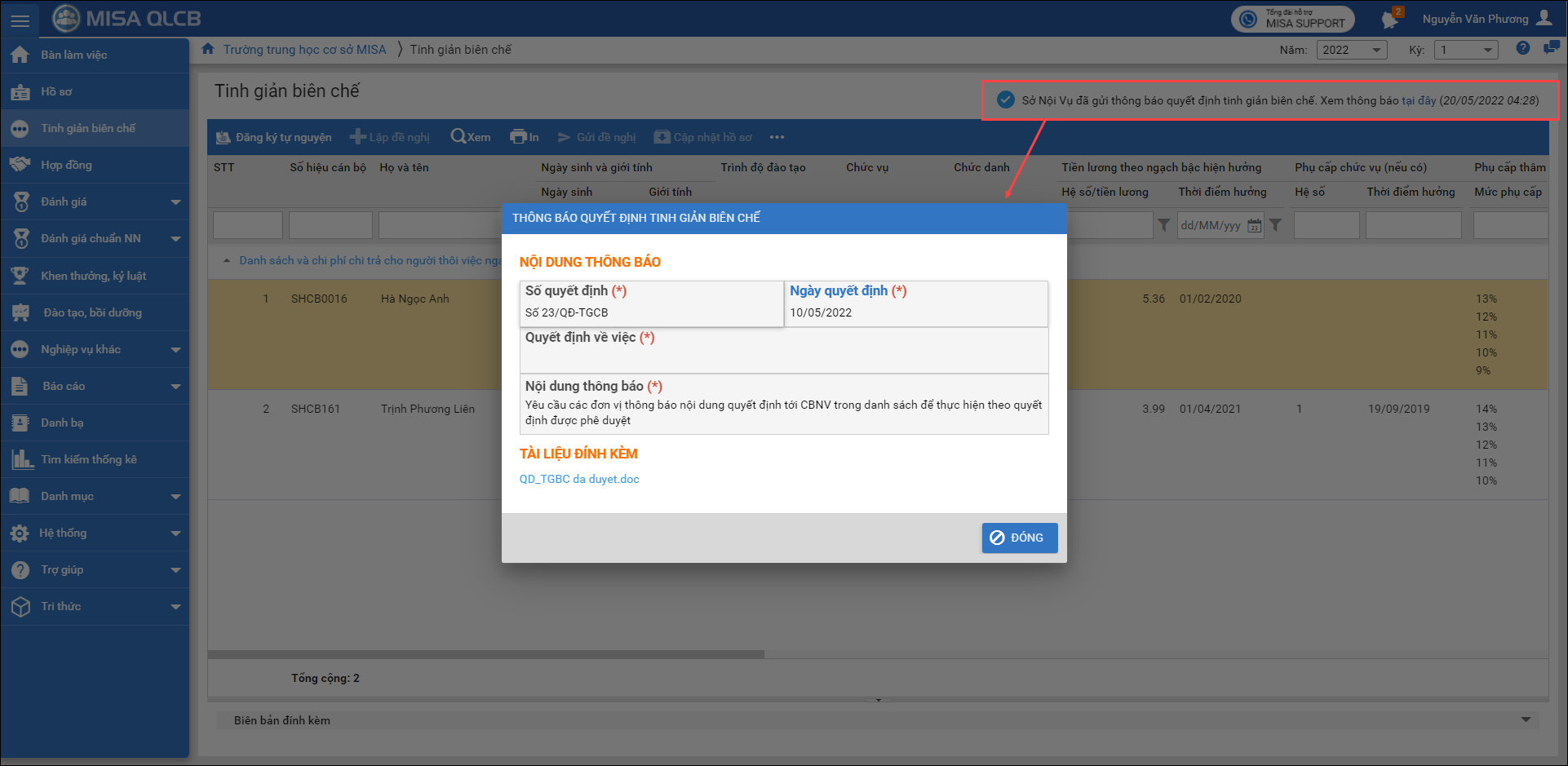Click the calendar icon in date filter
This screenshot has width=1568, height=766.
pyautogui.click(x=1254, y=225)
